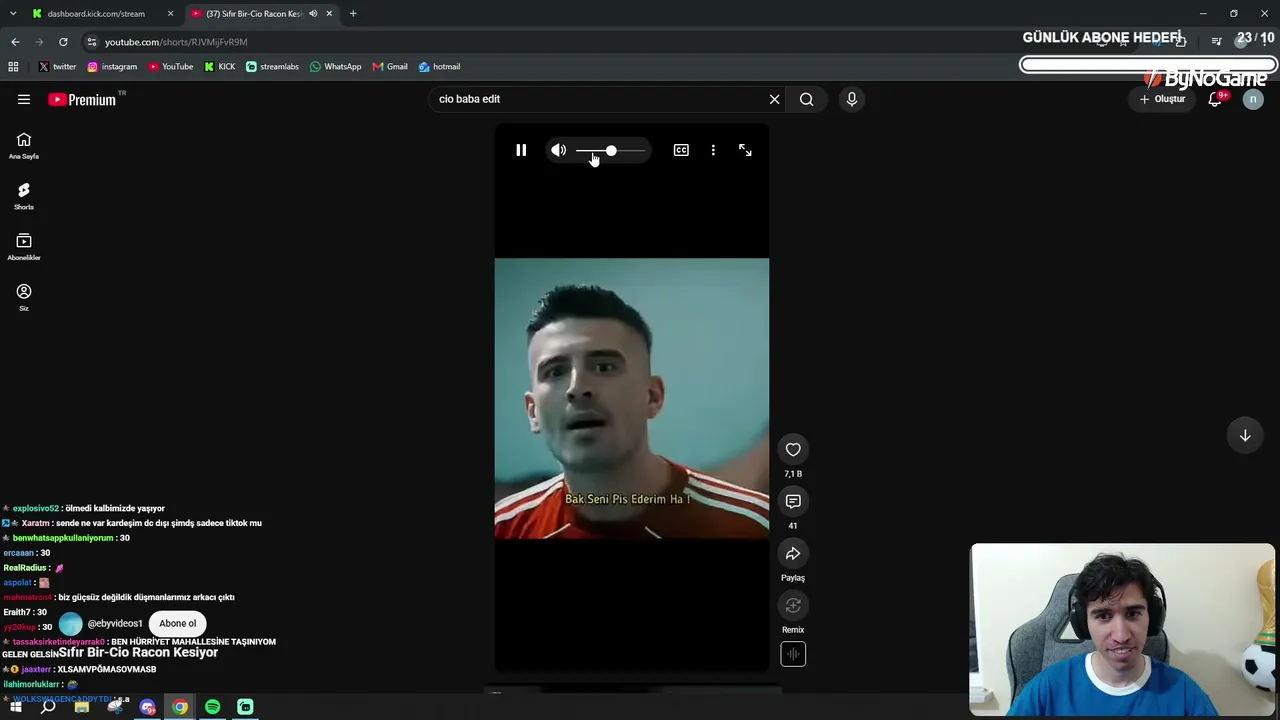Switch to the dashboard.kick.com/stream tab
This screenshot has height=720, width=1280.
point(95,14)
